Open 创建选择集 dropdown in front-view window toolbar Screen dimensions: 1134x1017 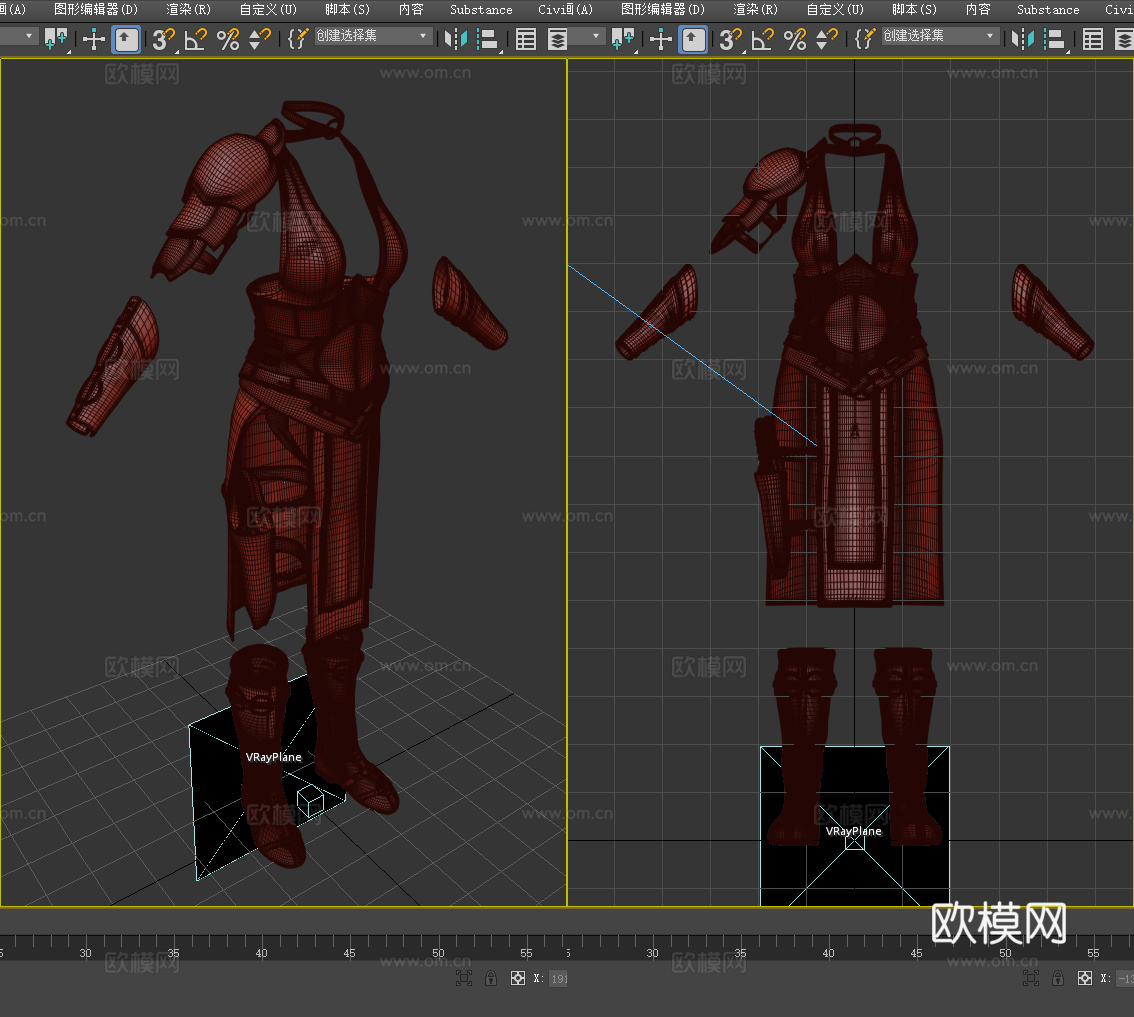pyautogui.click(x=941, y=36)
